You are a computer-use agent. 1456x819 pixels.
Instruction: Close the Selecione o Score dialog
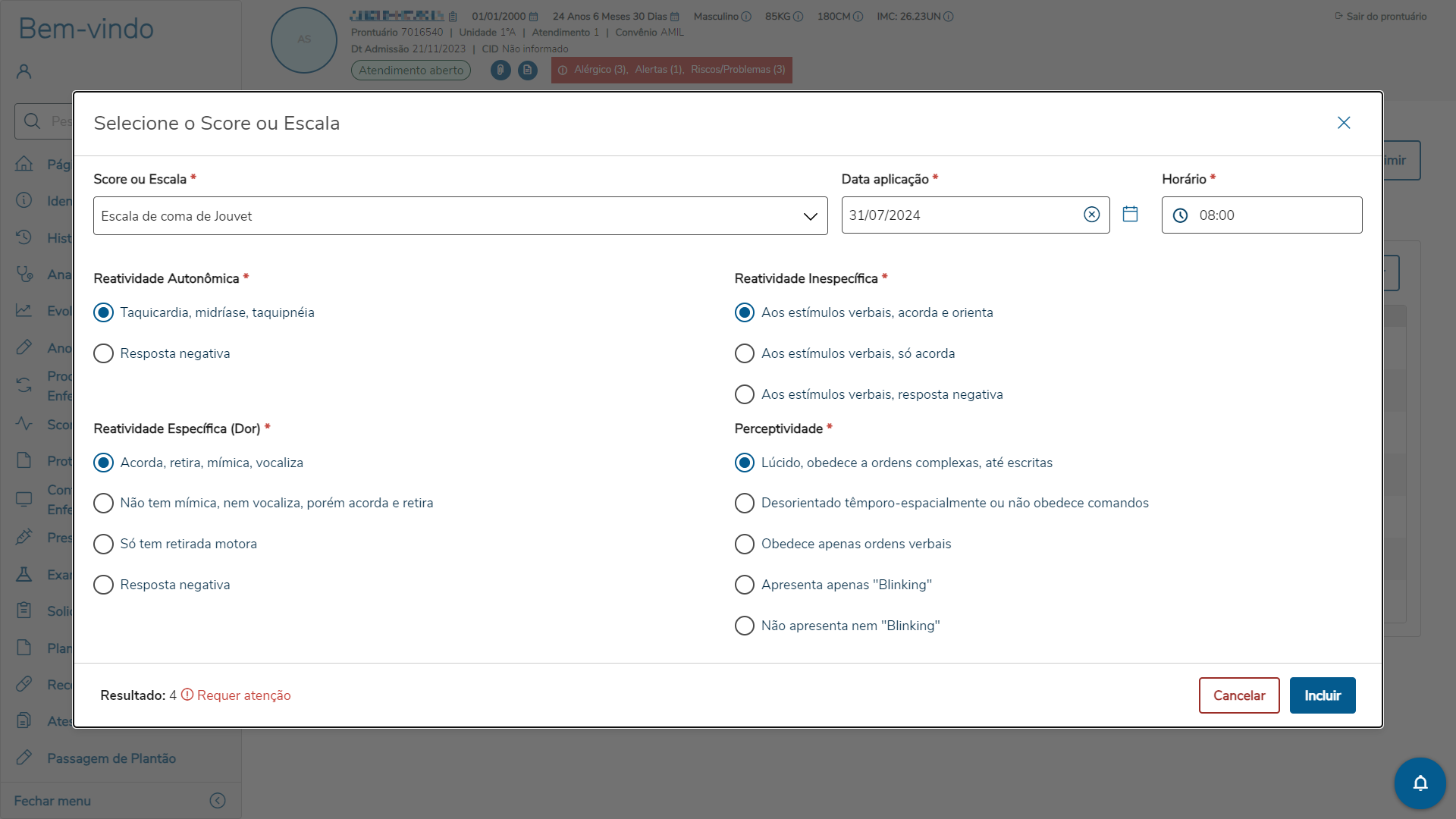point(1343,123)
